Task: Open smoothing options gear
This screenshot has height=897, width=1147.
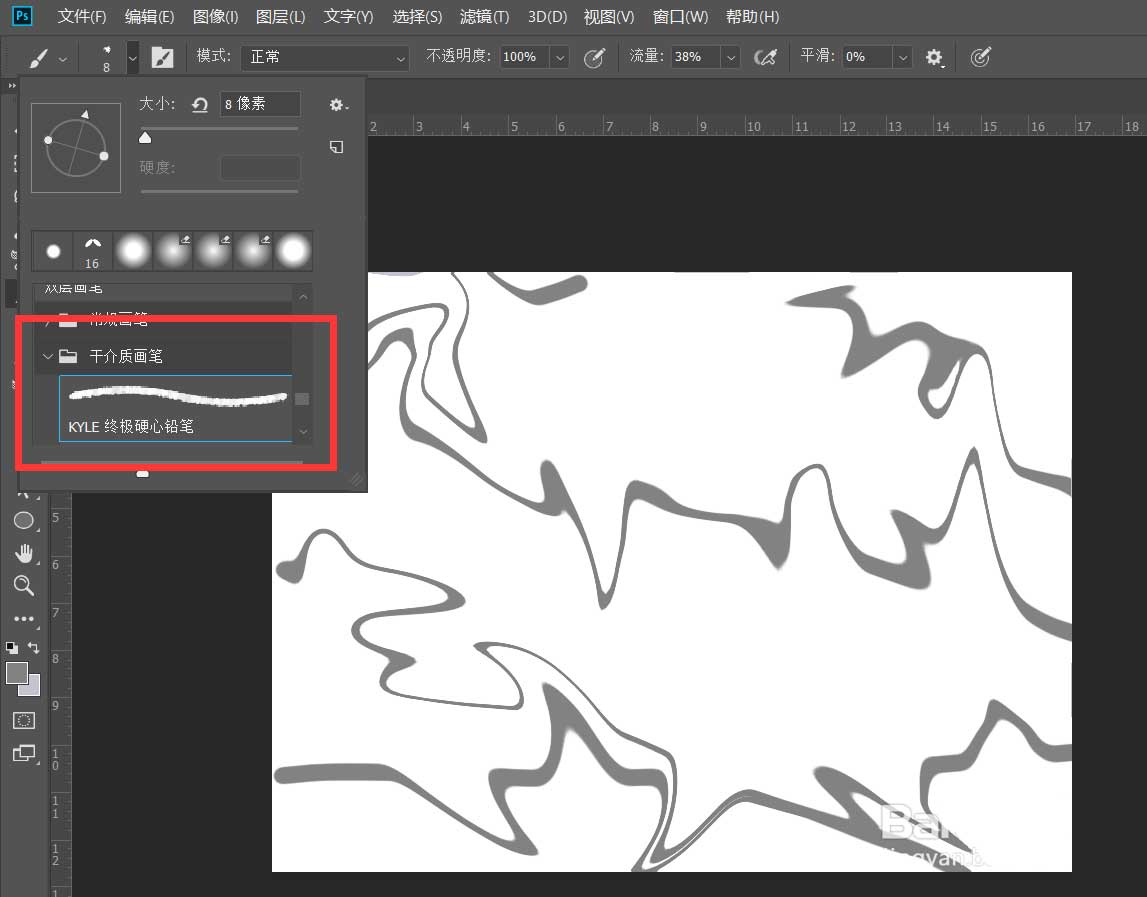Action: 934,57
